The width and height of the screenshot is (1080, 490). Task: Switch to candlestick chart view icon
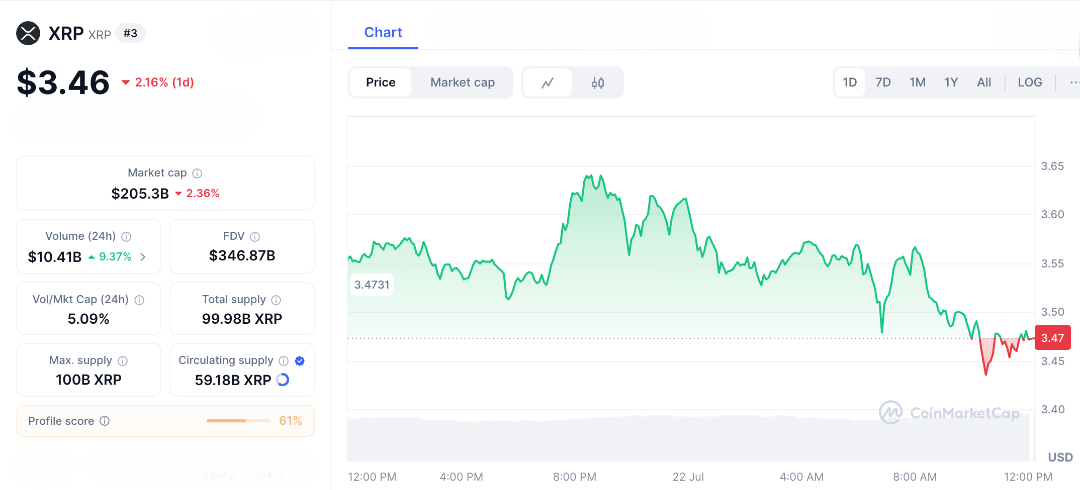(598, 83)
